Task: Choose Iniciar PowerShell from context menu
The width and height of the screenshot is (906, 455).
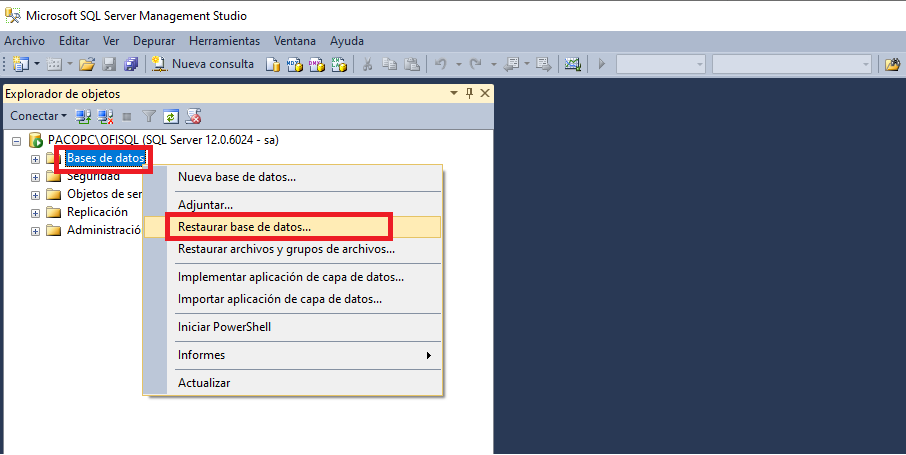Action: click(x=292, y=327)
